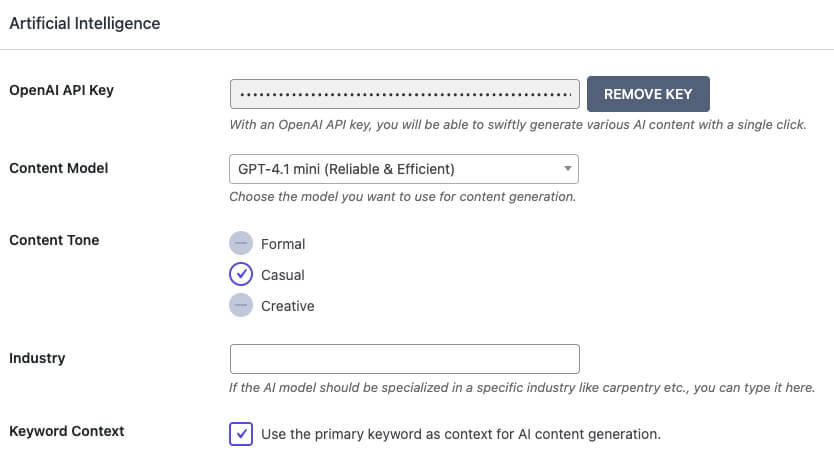The height and width of the screenshot is (459, 834).
Task: Click the OpenAI API key help description
Action: point(518,125)
